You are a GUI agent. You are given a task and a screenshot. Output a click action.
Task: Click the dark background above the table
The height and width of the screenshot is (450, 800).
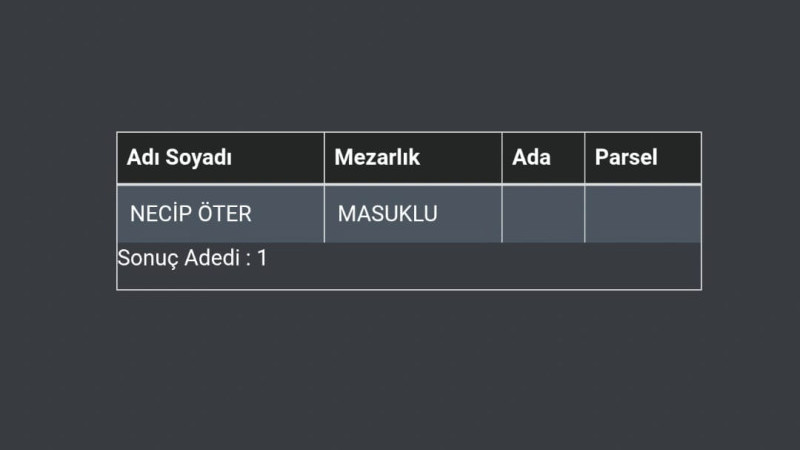click(400, 65)
